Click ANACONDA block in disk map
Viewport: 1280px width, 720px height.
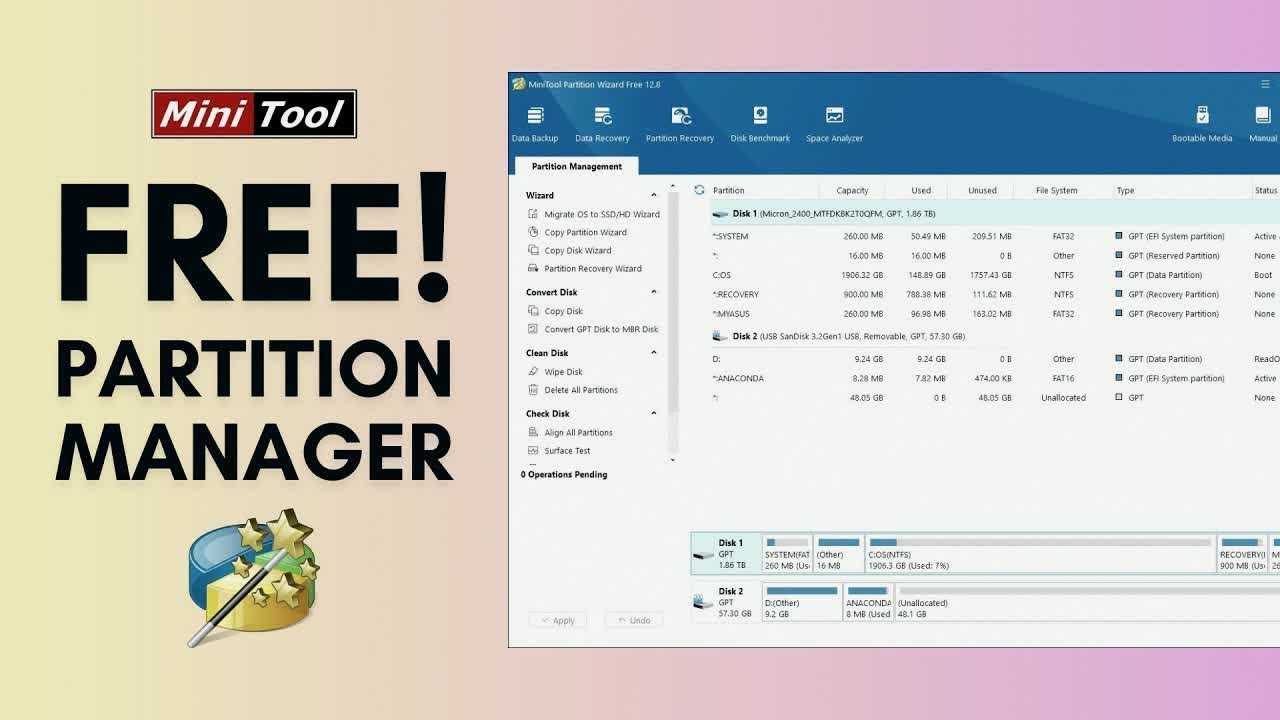868,602
